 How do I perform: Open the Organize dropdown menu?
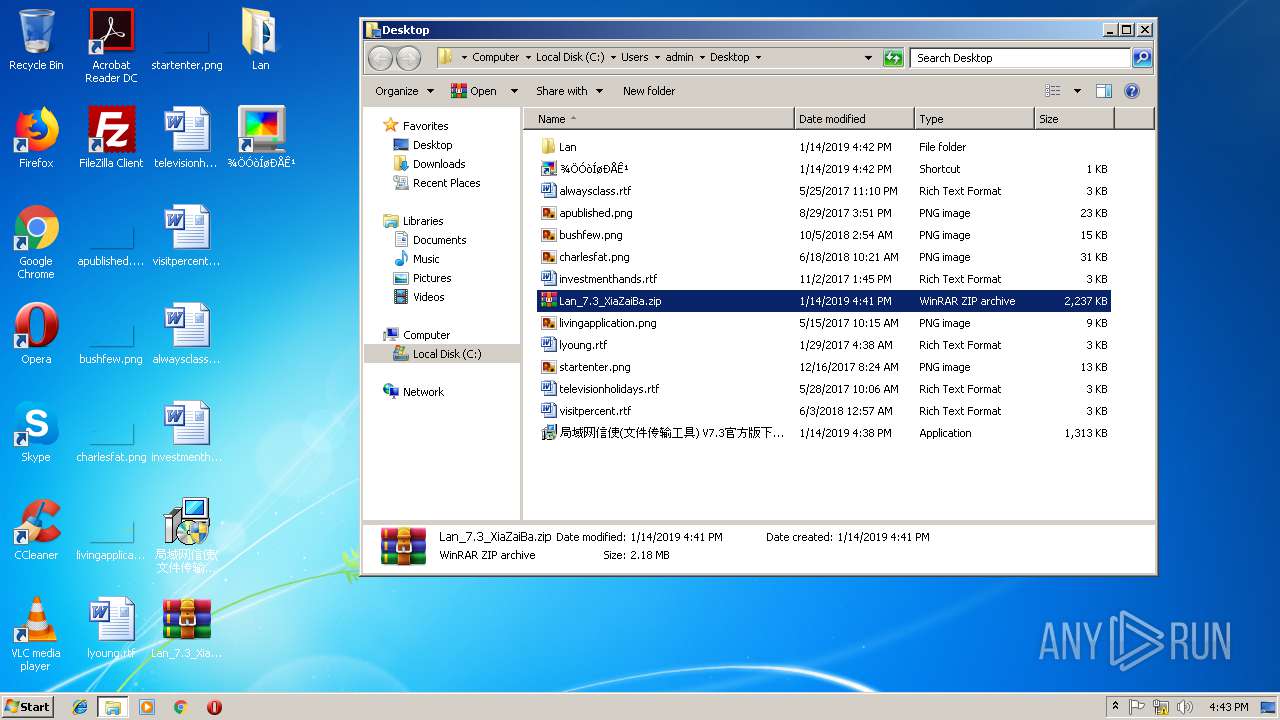tap(405, 91)
